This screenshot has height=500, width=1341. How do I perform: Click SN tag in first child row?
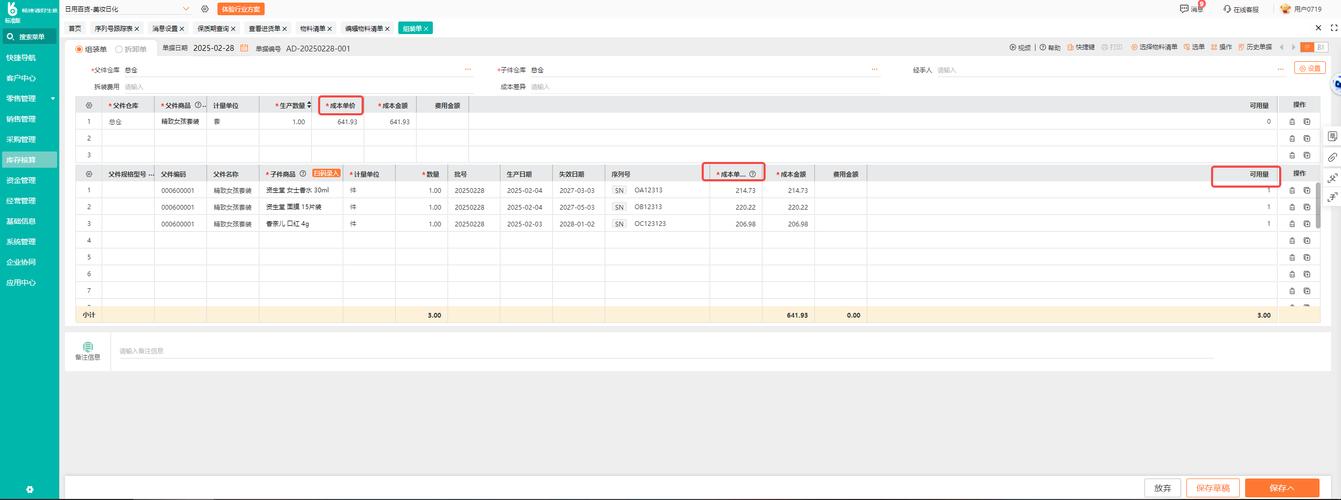tap(619, 190)
